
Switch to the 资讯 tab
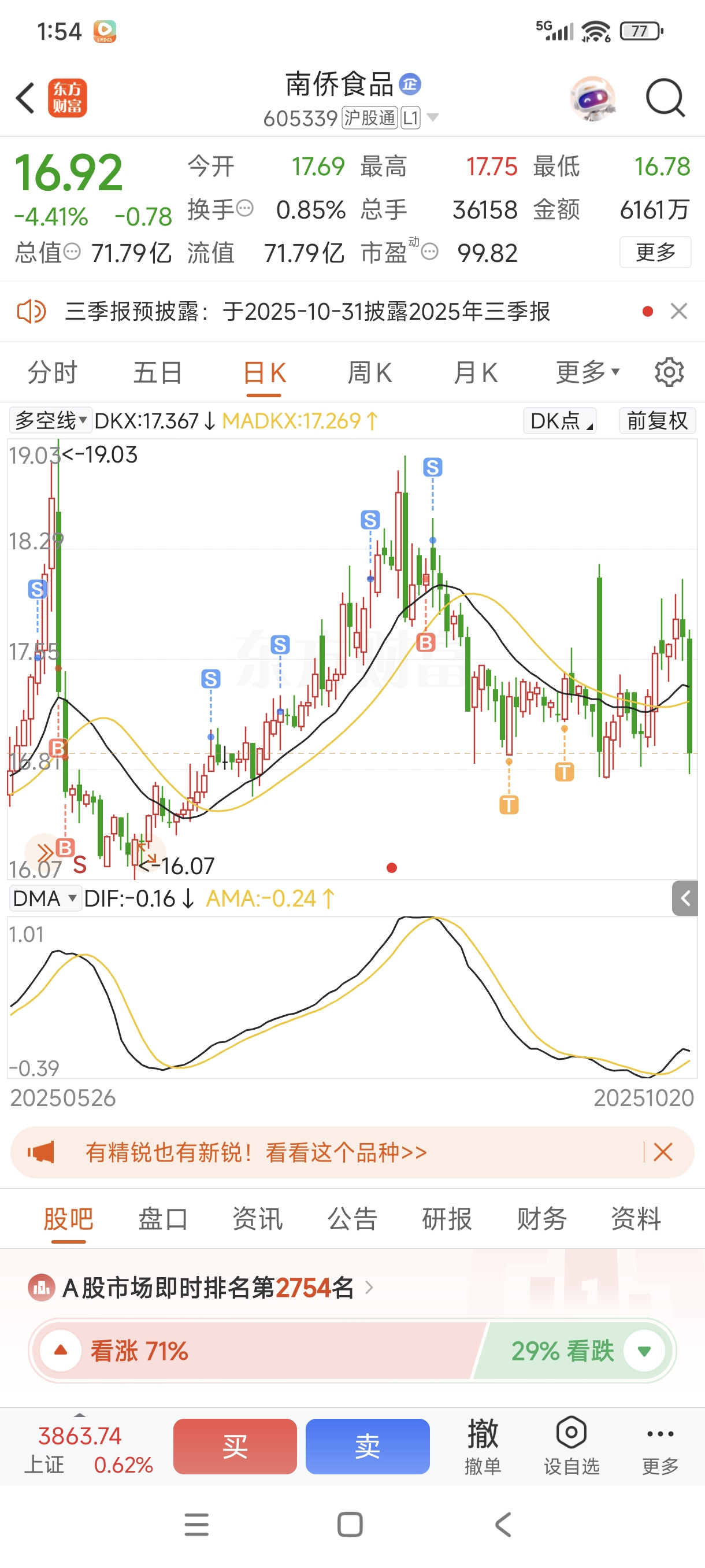[x=257, y=1219]
